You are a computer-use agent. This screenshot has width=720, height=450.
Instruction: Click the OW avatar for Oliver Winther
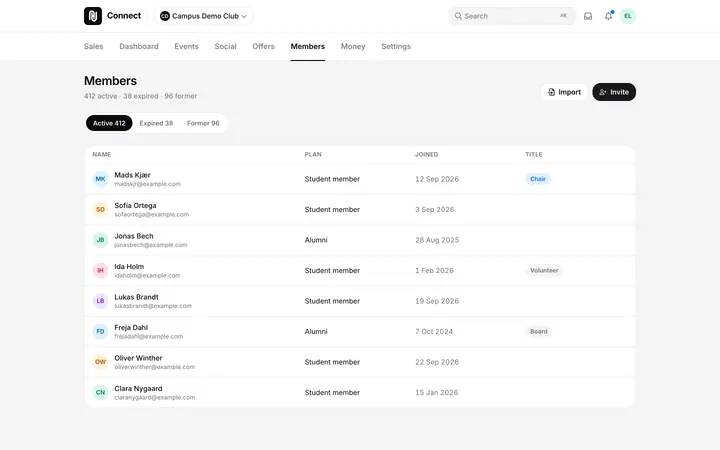101,362
